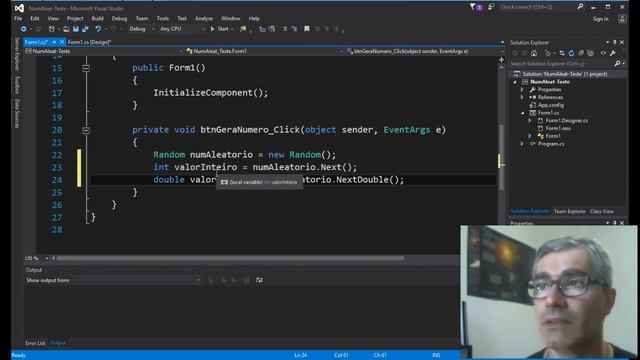Collapse the Form1.cs tree node
Screen dimensions: 640x360
(x=523, y=113)
